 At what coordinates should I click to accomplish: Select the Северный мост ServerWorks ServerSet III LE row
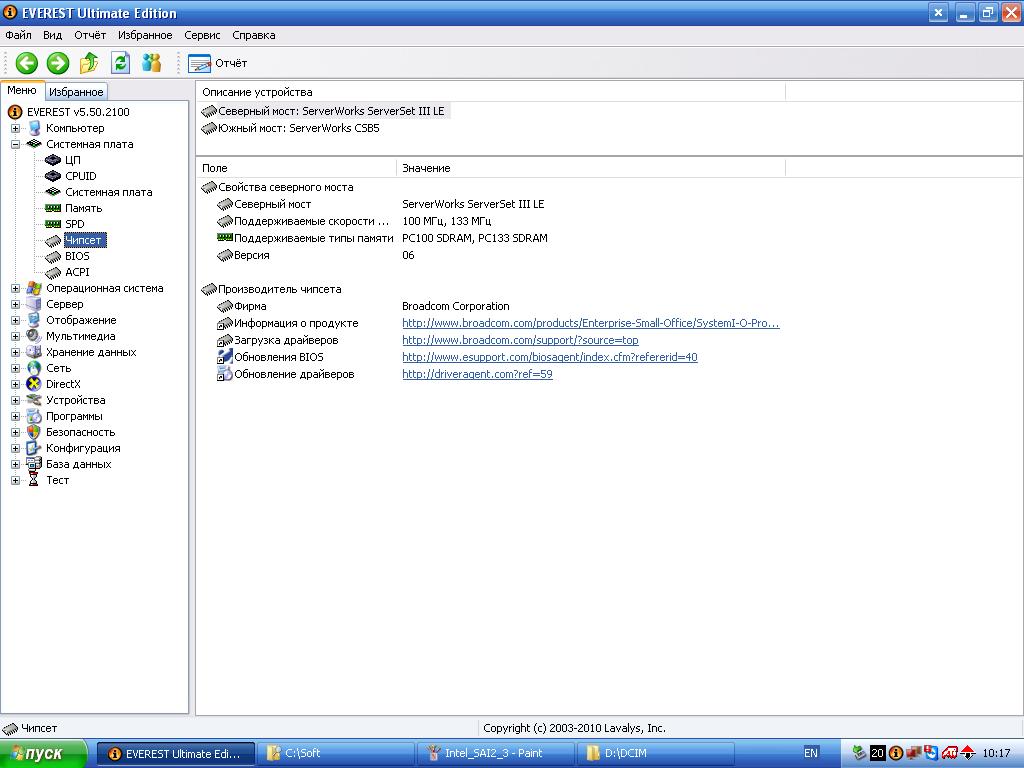pyautogui.click(x=324, y=111)
